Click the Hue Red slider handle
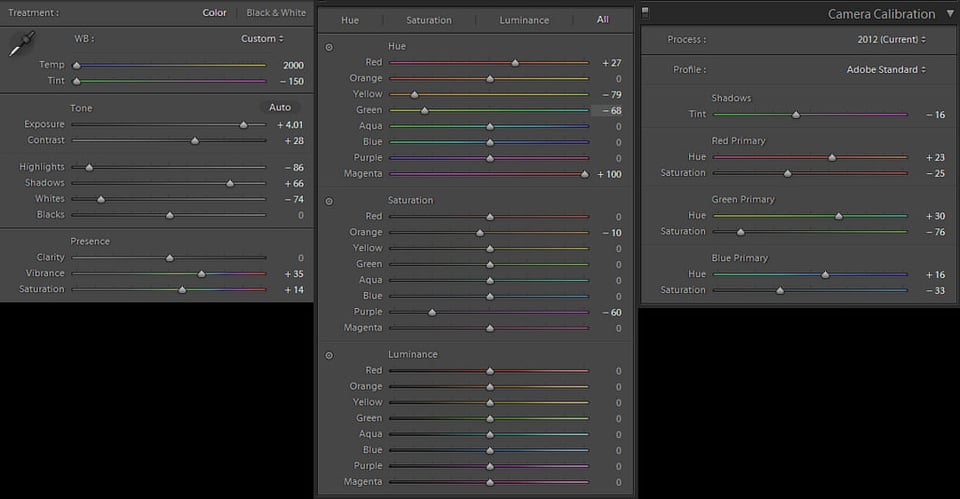960x499 pixels. [516, 63]
